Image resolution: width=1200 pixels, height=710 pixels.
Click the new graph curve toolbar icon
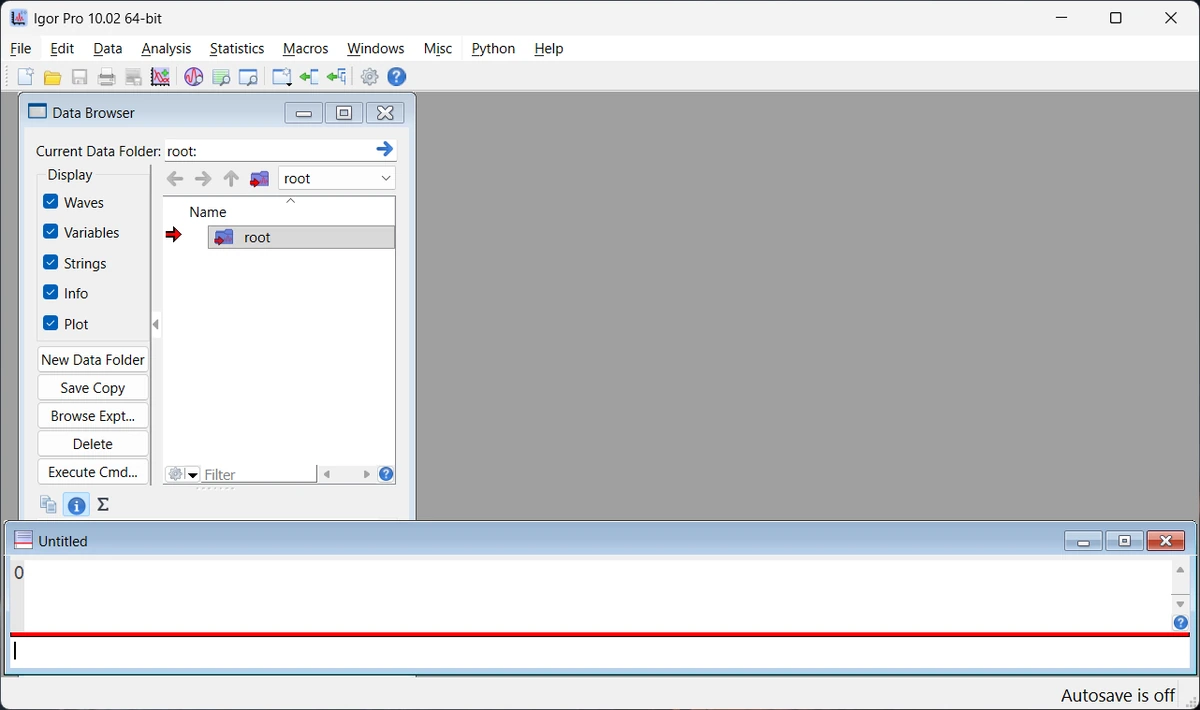[x=160, y=77]
